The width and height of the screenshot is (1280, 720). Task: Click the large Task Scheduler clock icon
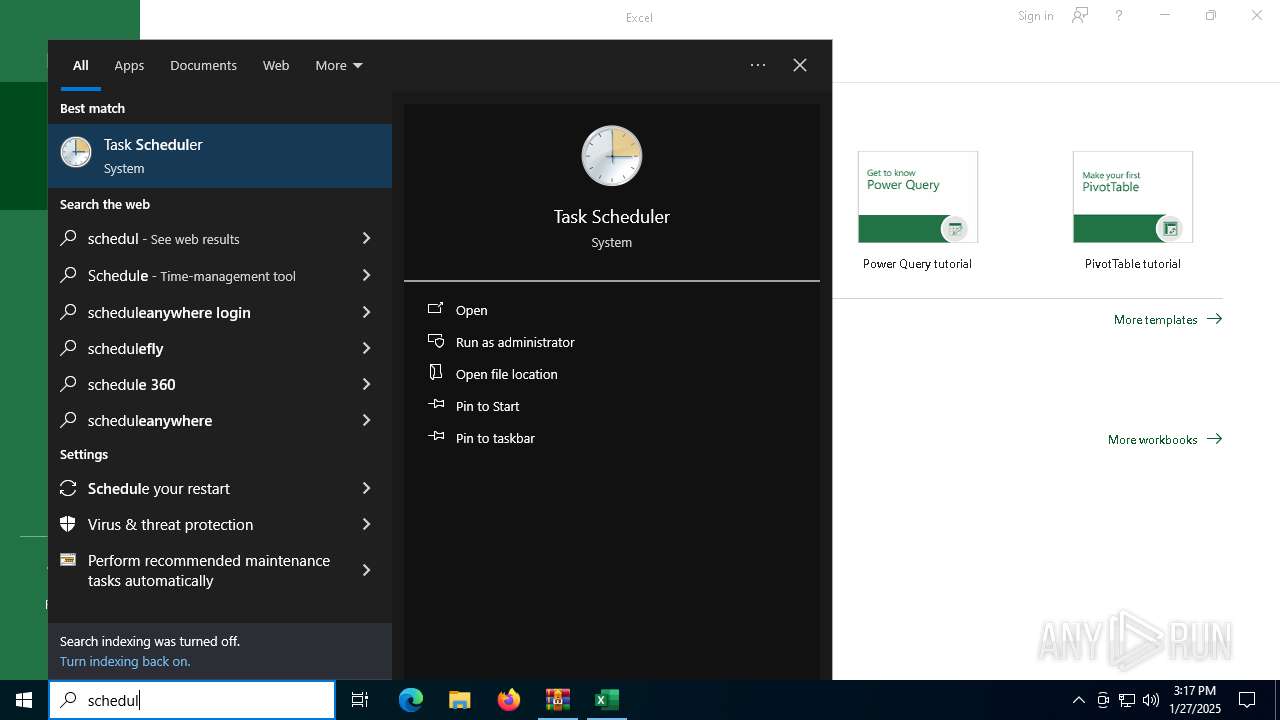click(x=611, y=156)
